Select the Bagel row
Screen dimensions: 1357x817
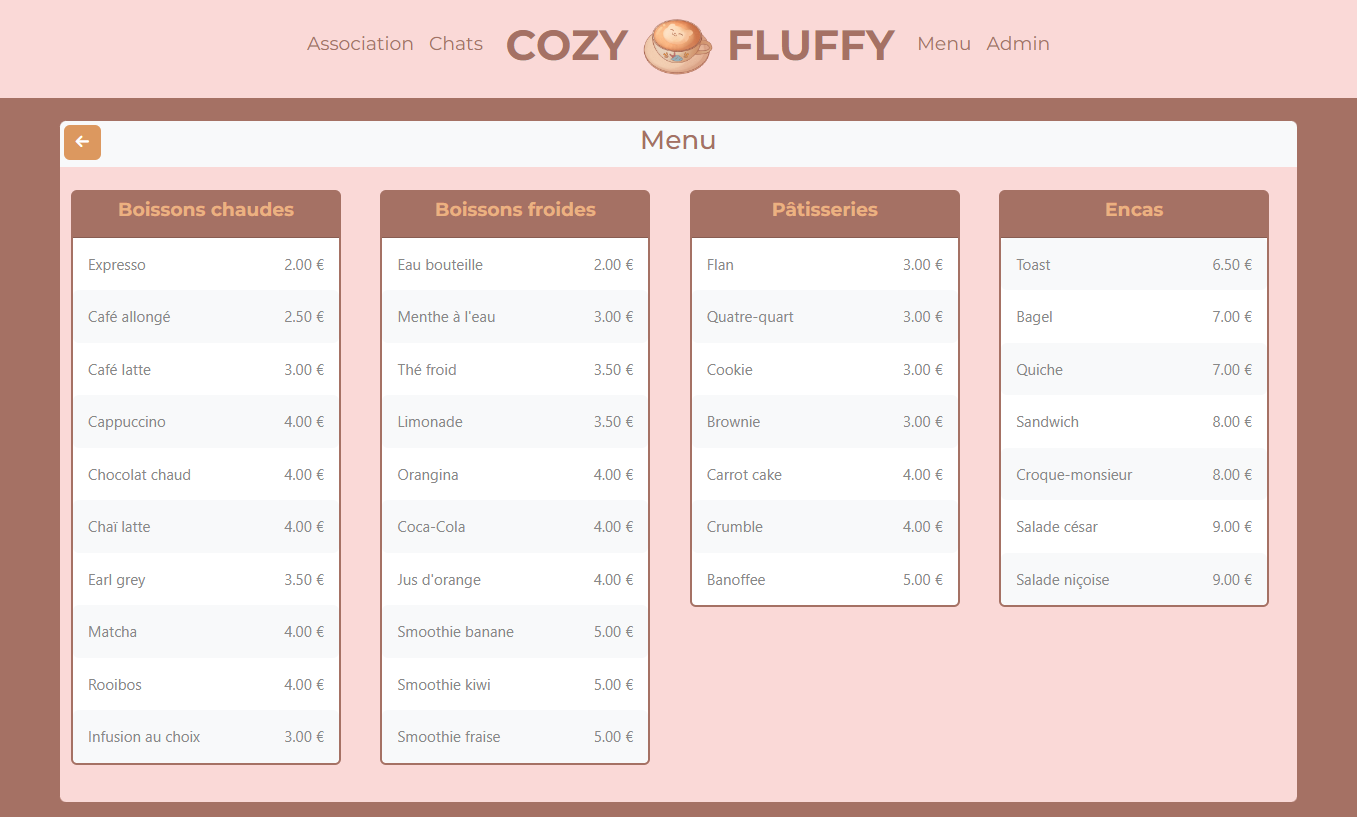[1134, 317]
